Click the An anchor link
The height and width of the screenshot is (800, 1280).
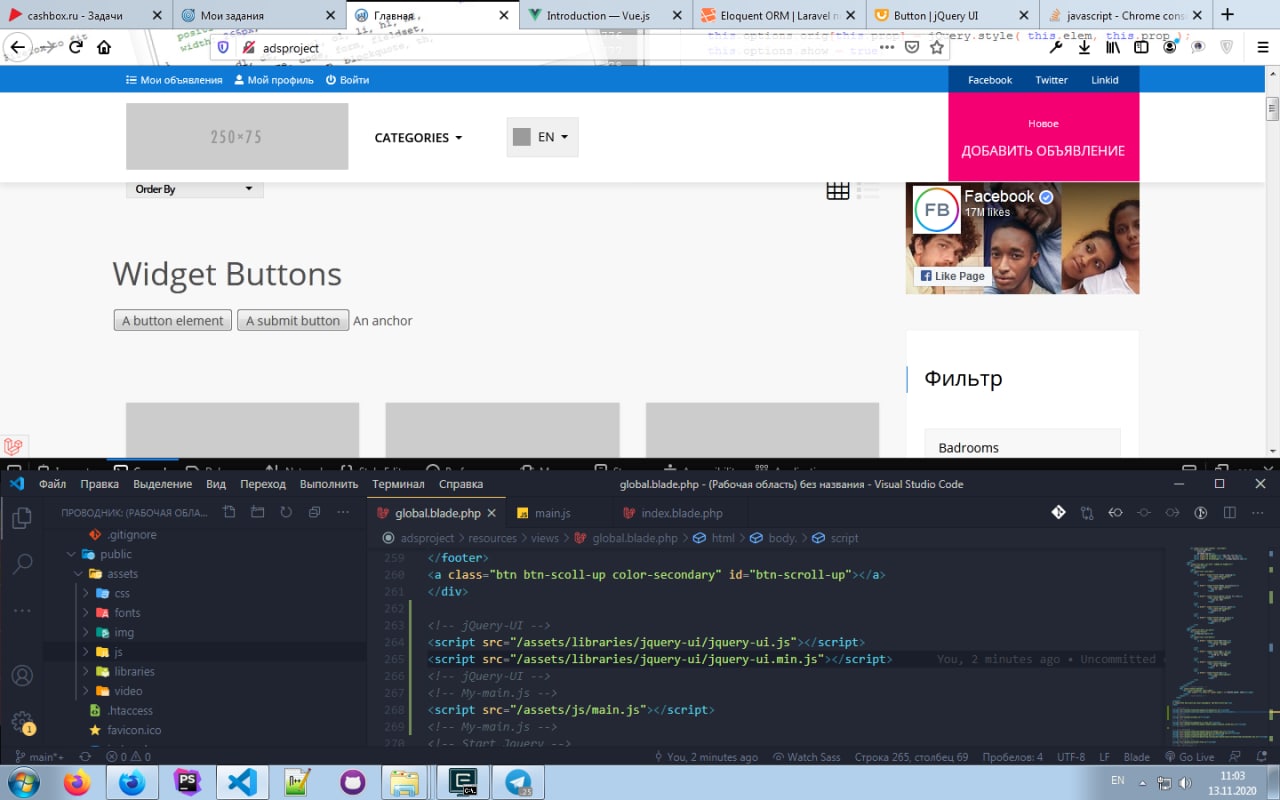pyautogui.click(x=383, y=321)
